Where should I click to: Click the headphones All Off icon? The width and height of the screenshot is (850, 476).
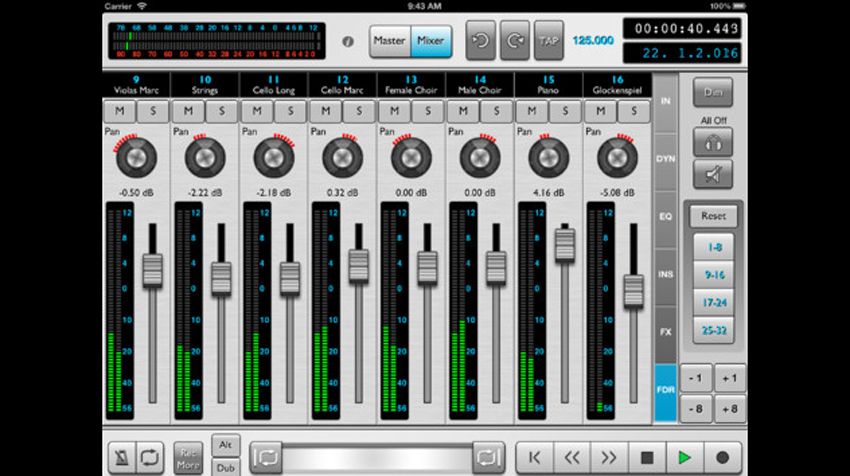[x=713, y=143]
